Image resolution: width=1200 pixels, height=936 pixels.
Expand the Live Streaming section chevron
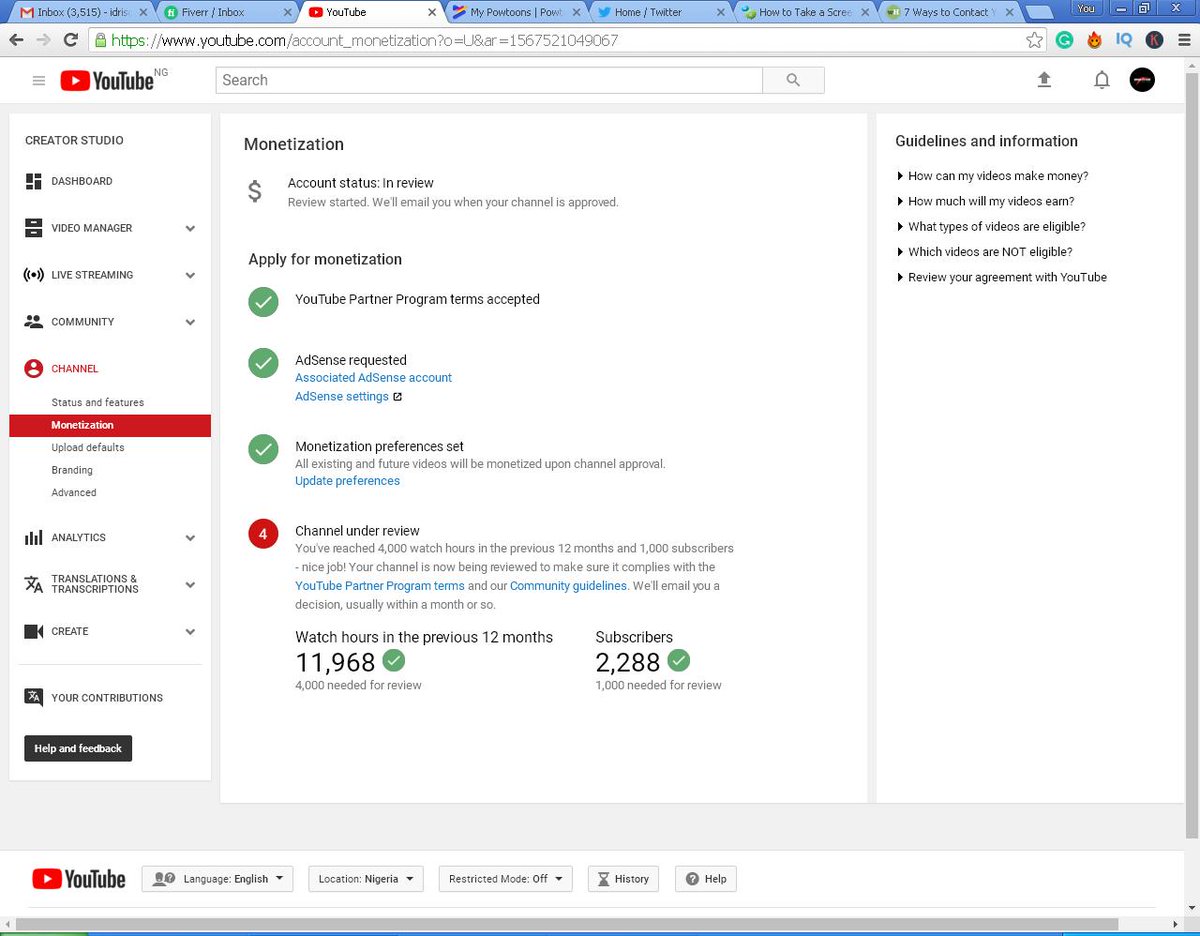coord(190,276)
